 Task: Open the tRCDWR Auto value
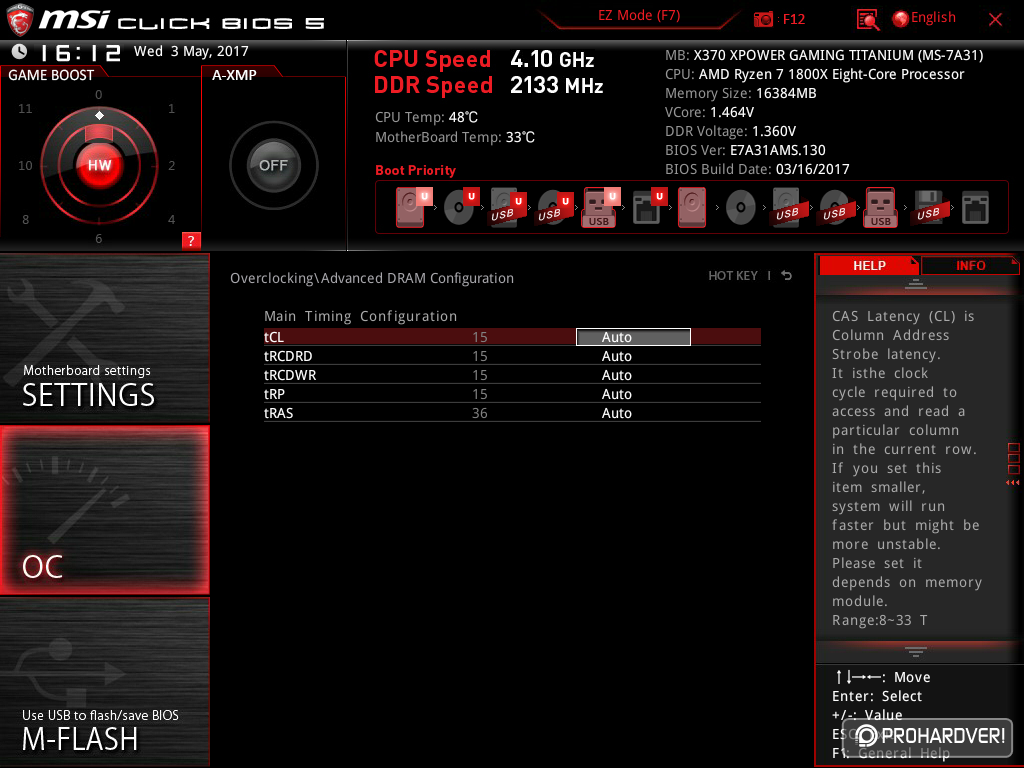(616, 375)
